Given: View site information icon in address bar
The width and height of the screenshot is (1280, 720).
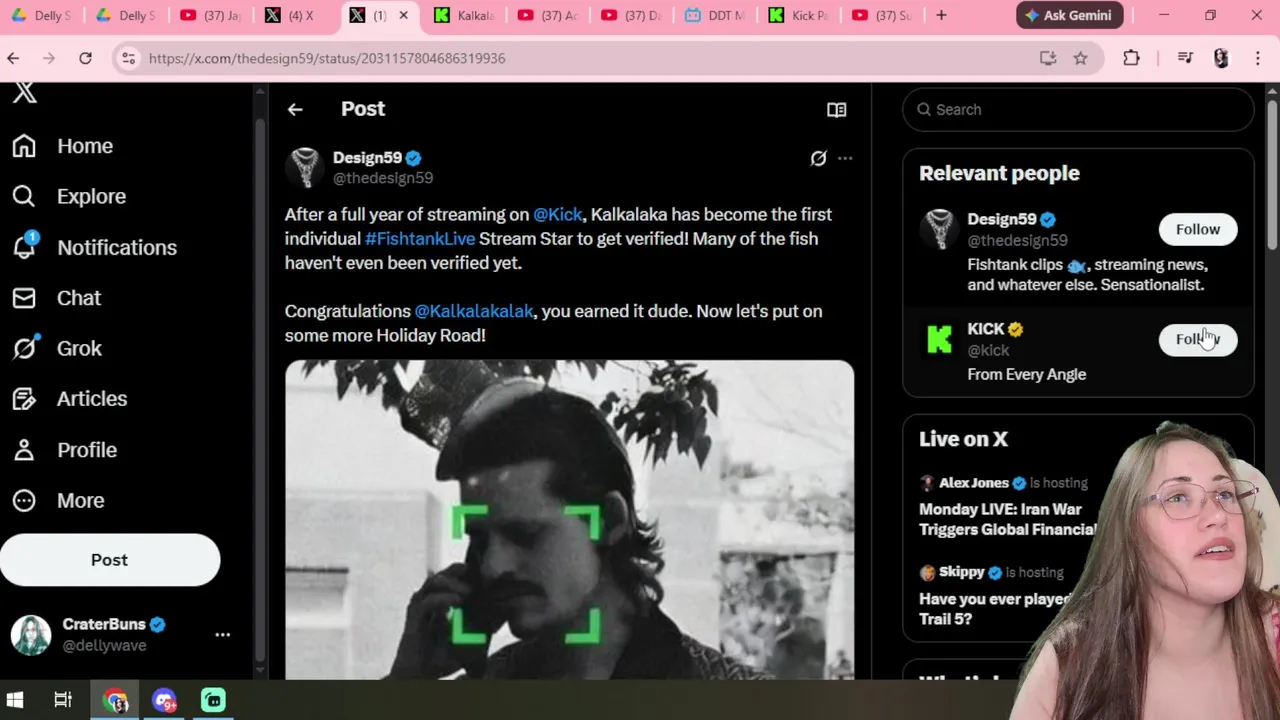Looking at the screenshot, I should [128, 58].
